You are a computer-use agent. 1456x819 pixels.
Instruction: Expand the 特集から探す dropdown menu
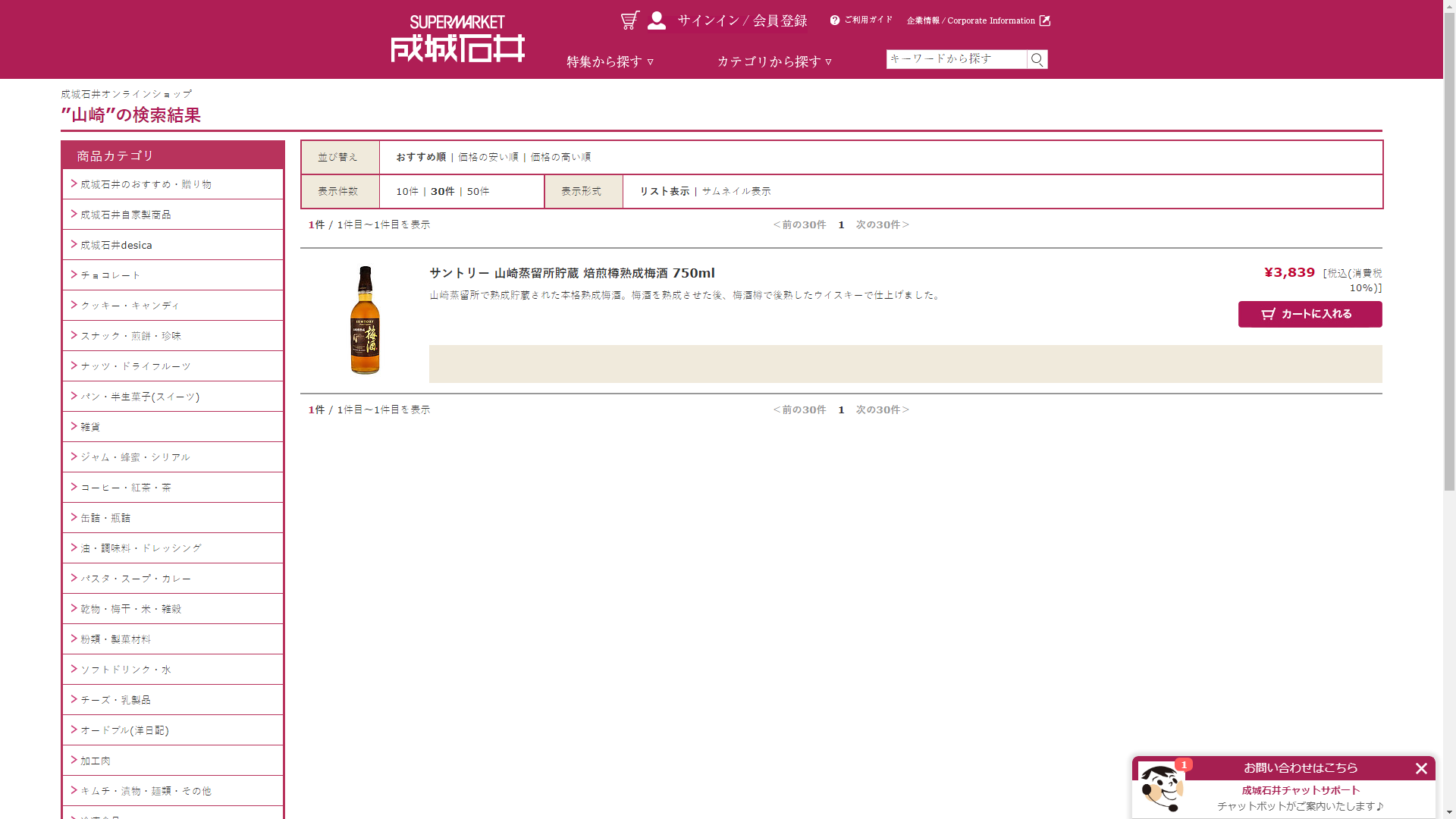click(610, 61)
